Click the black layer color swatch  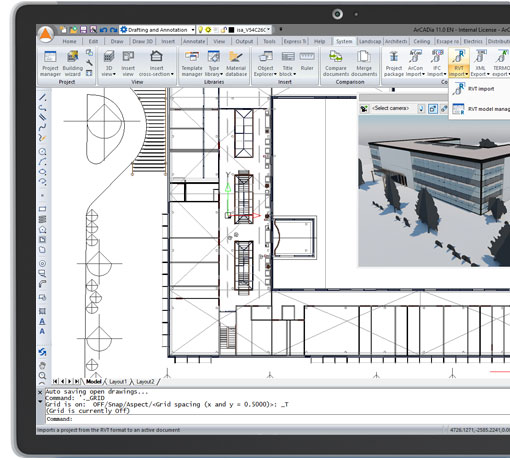(232, 30)
